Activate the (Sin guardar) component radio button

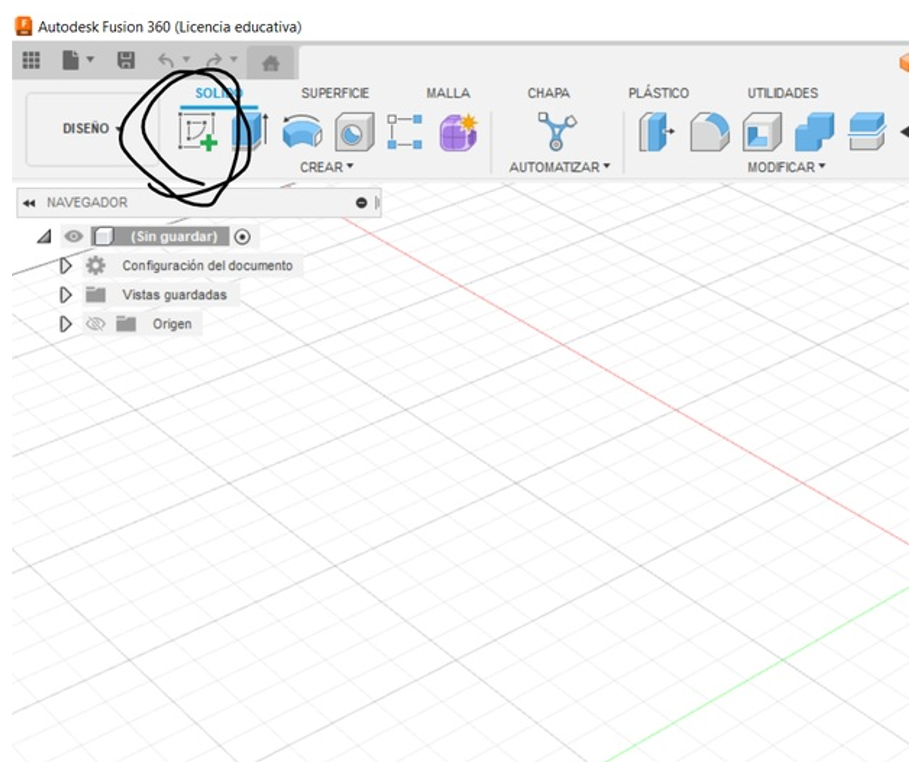pyautogui.click(x=242, y=237)
